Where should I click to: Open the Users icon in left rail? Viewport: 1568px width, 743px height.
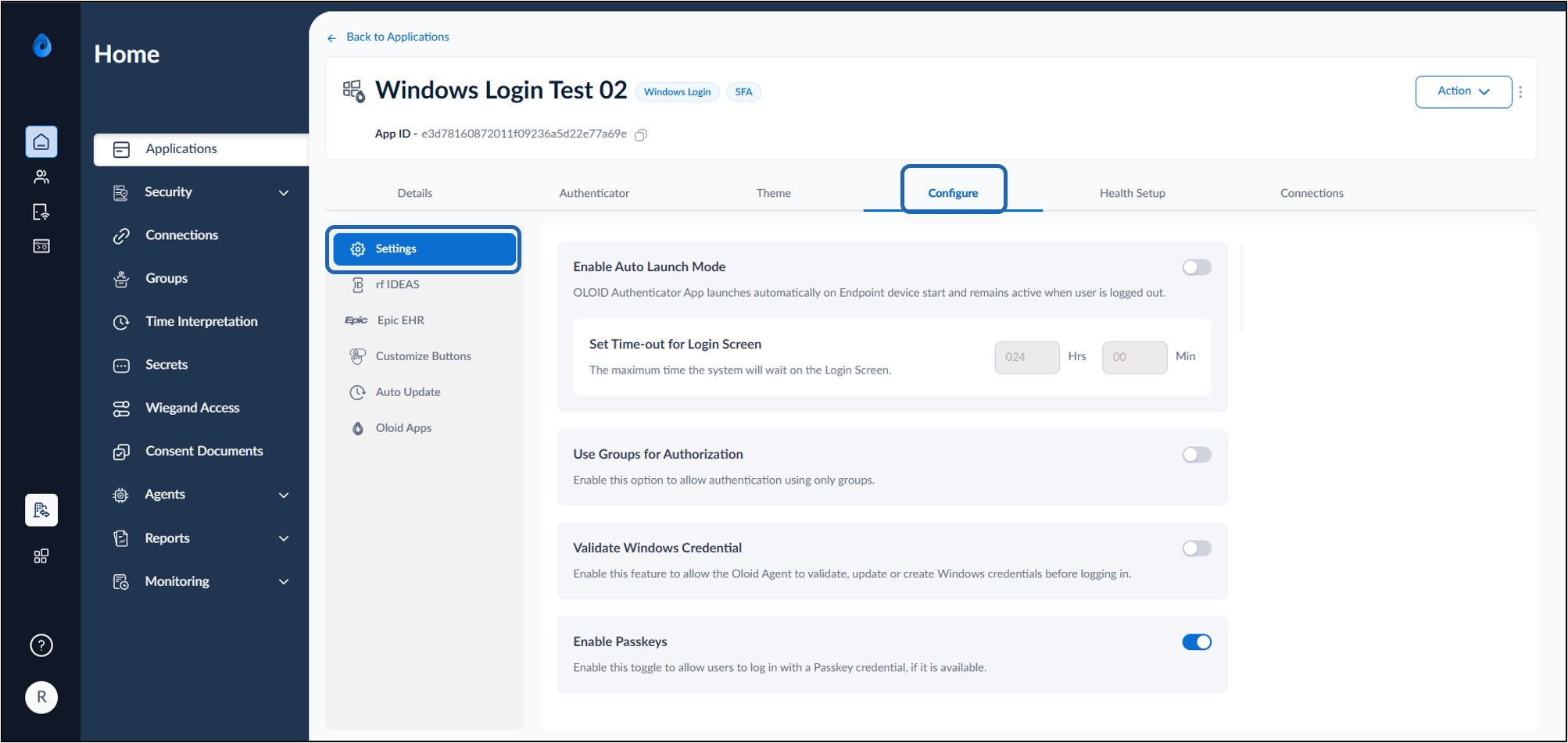pyautogui.click(x=41, y=177)
